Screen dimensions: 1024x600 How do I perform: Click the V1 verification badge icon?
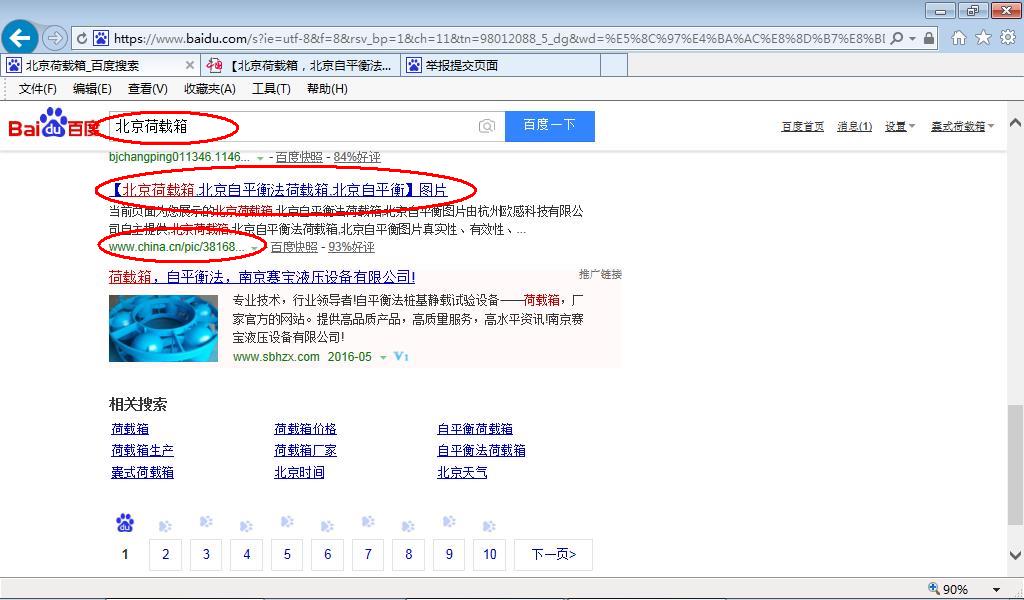[x=401, y=356]
